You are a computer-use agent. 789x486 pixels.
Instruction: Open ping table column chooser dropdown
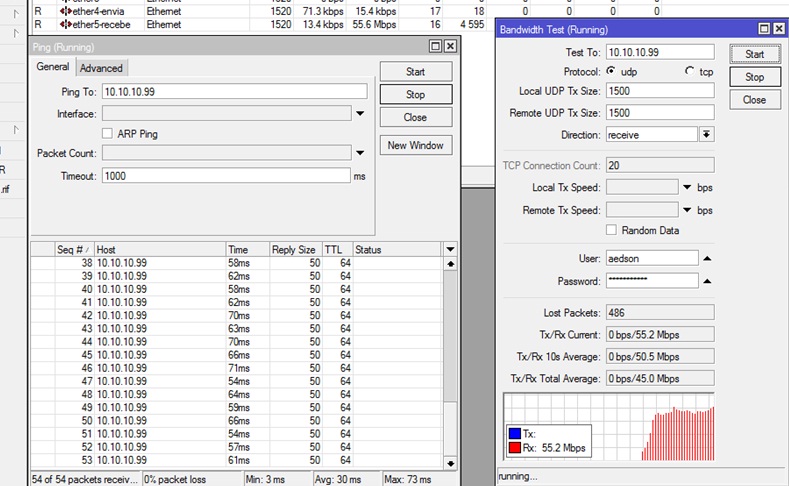tap(450, 249)
